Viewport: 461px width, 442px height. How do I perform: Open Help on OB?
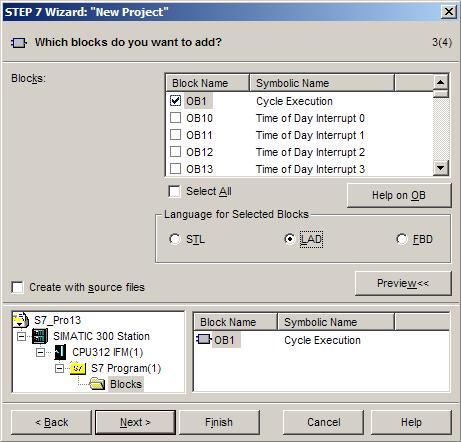point(399,195)
